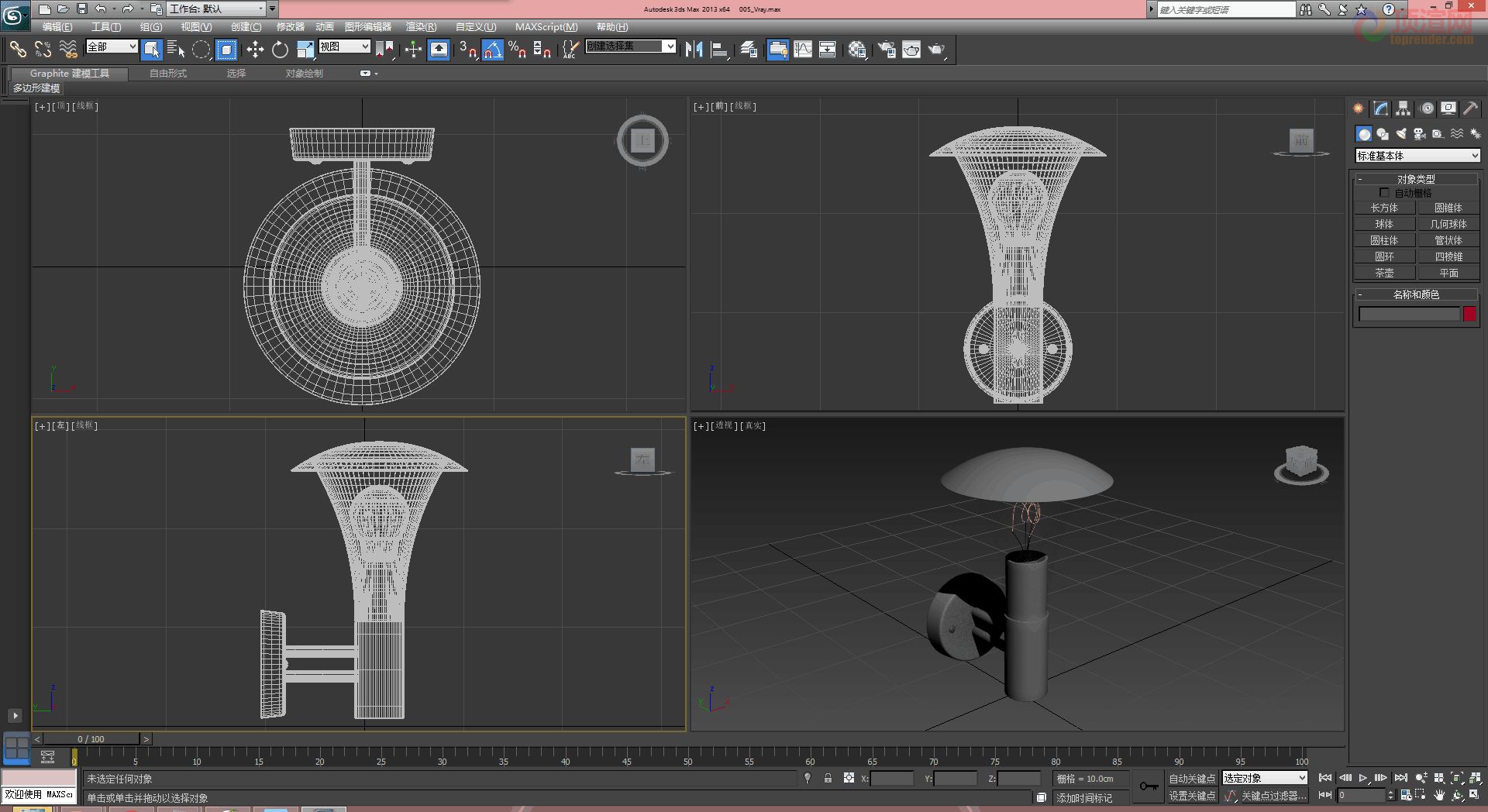Enable the 自动栅格 checkbox
The image size is (1488, 812).
(x=1384, y=192)
